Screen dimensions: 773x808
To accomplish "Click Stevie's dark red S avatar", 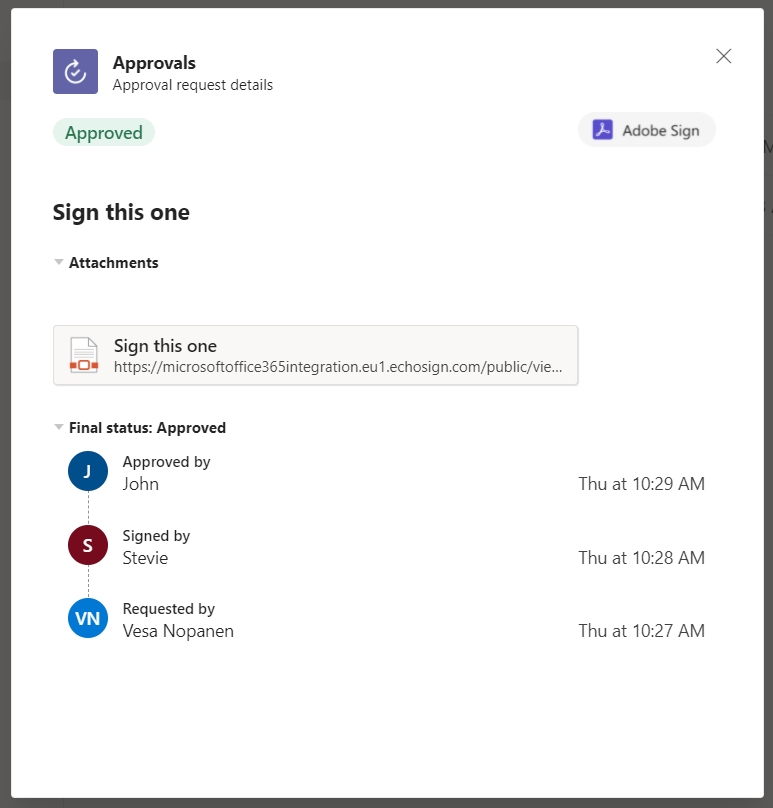I will click(x=88, y=545).
